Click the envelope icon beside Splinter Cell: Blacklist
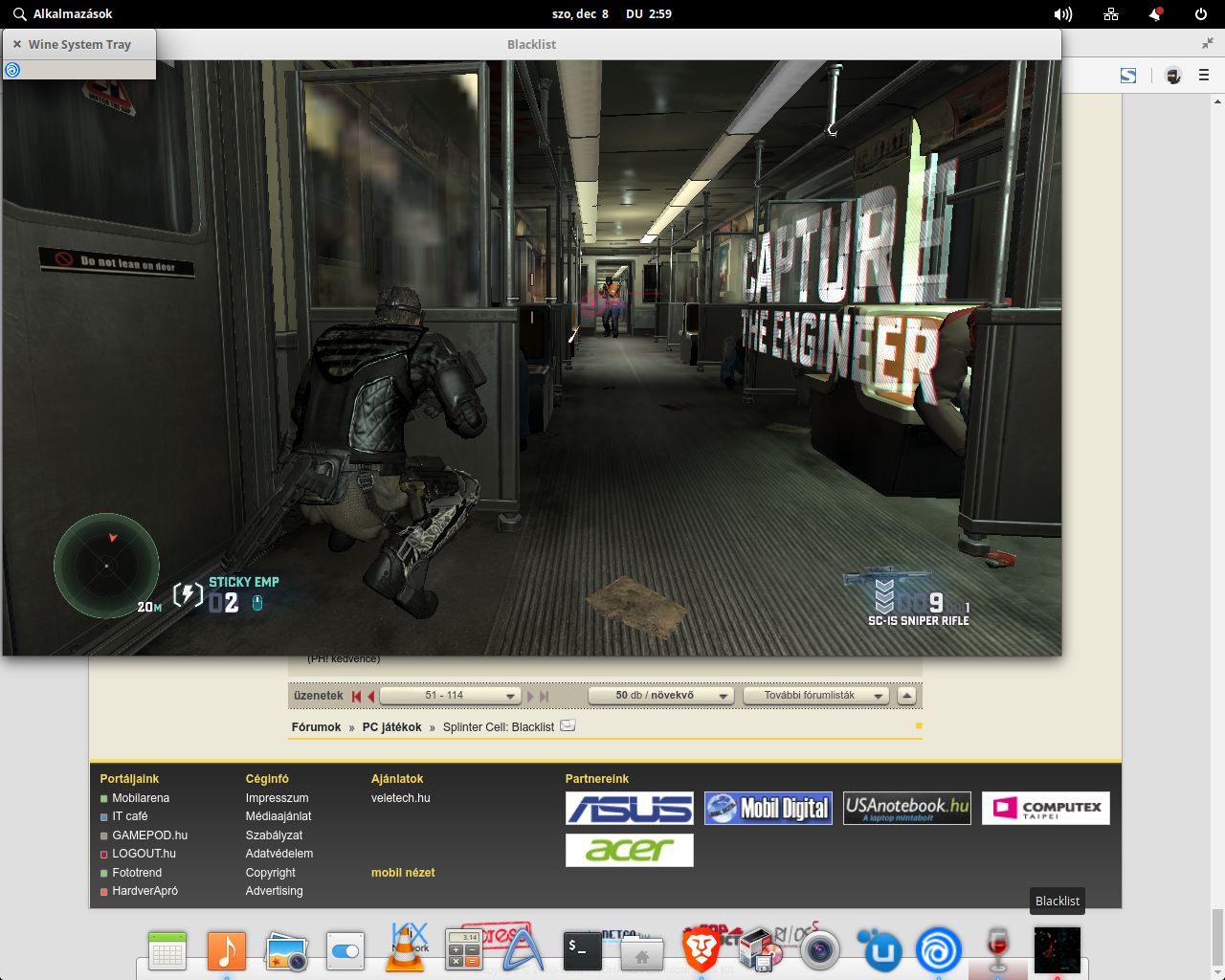The height and width of the screenshot is (980, 1225). point(568,725)
